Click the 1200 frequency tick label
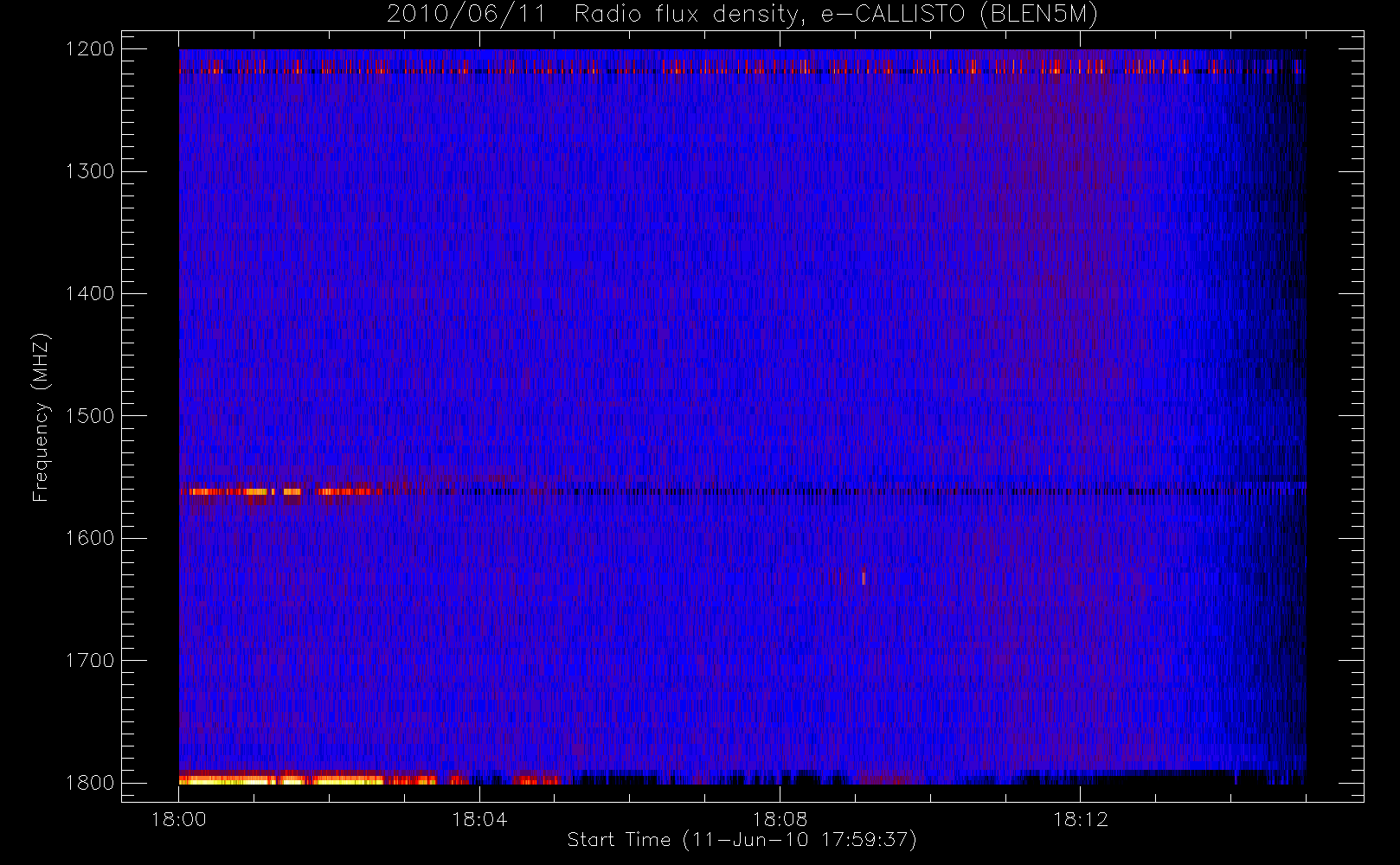The width and height of the screenshot is (1400, 865). click(90, 48)
